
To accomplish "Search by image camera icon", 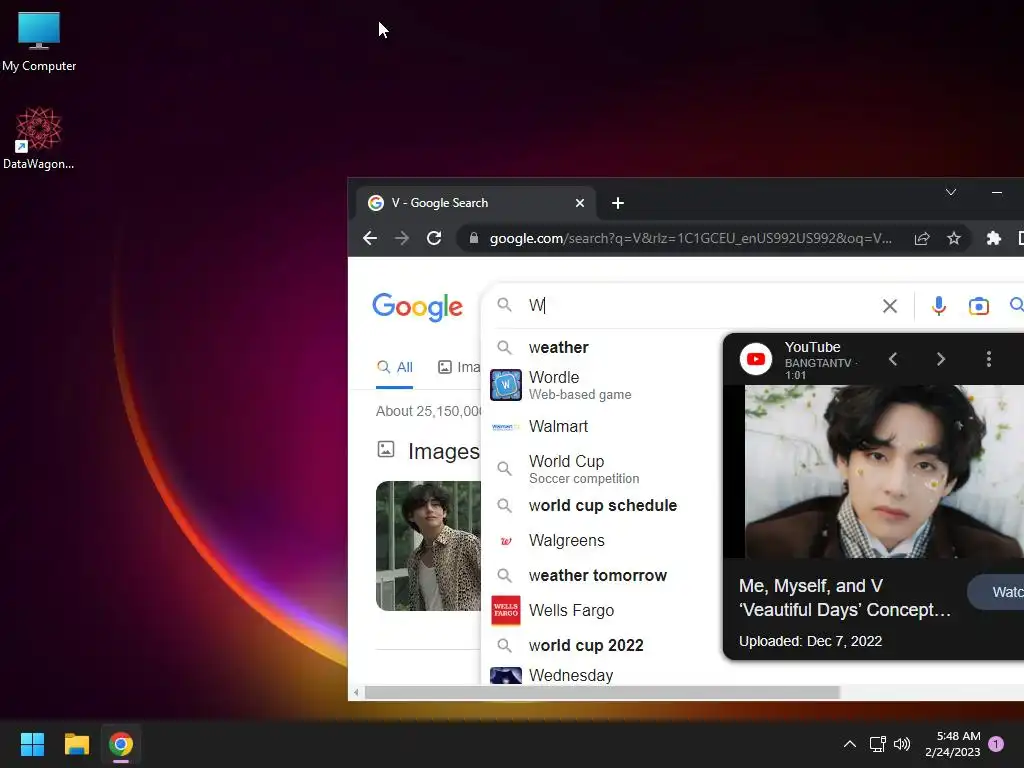I will (978, 306).
